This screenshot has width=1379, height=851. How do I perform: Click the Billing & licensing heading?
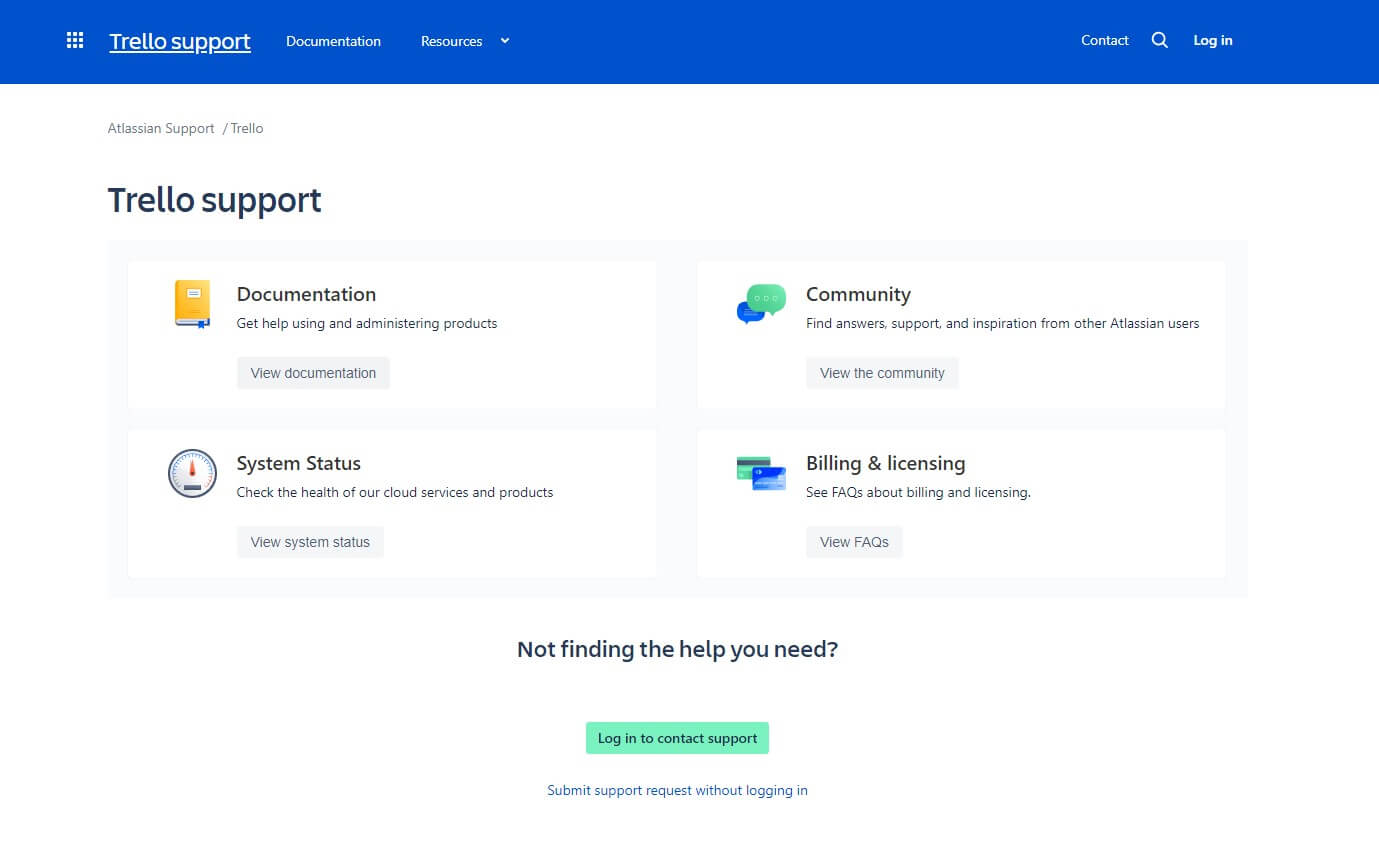(886, 463)
